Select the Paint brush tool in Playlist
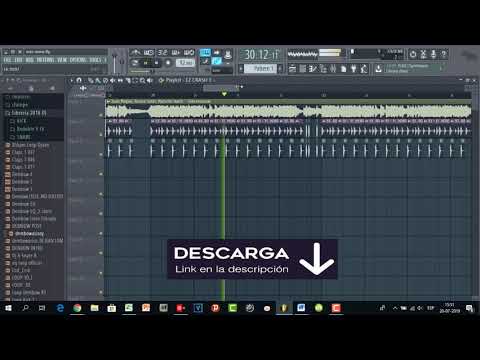The height and width of the screenshot is (360, 480). [x=98, y=80]
